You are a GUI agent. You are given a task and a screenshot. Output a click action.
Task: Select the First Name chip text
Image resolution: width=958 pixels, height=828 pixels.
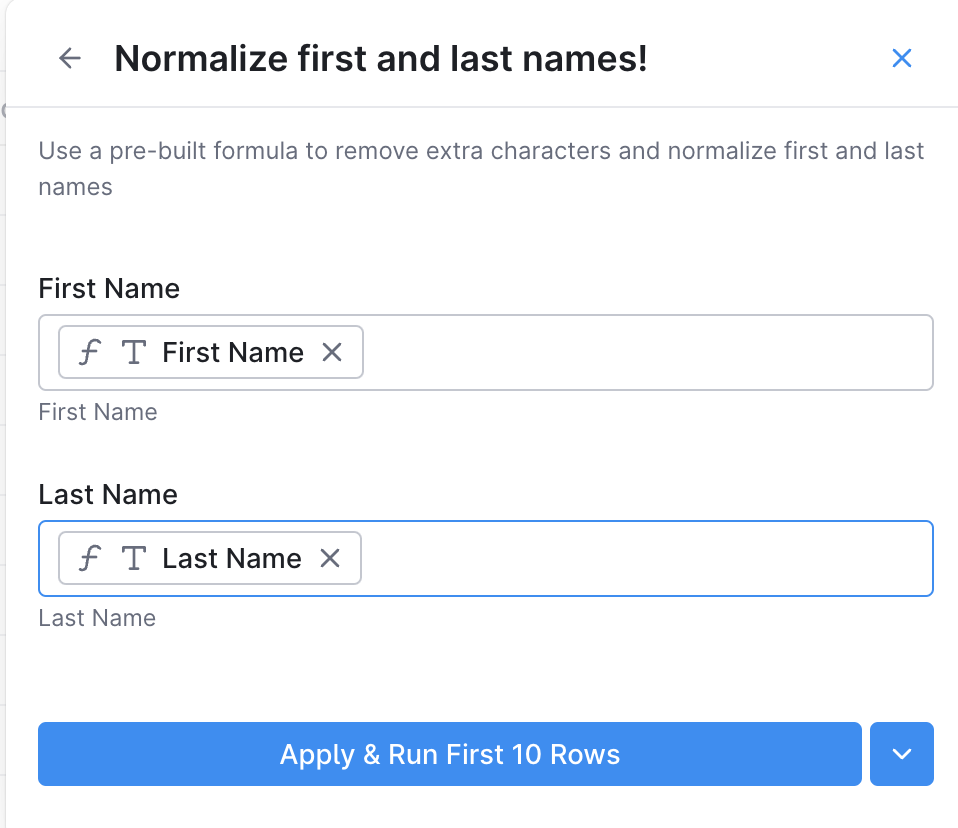click(233, 352)
